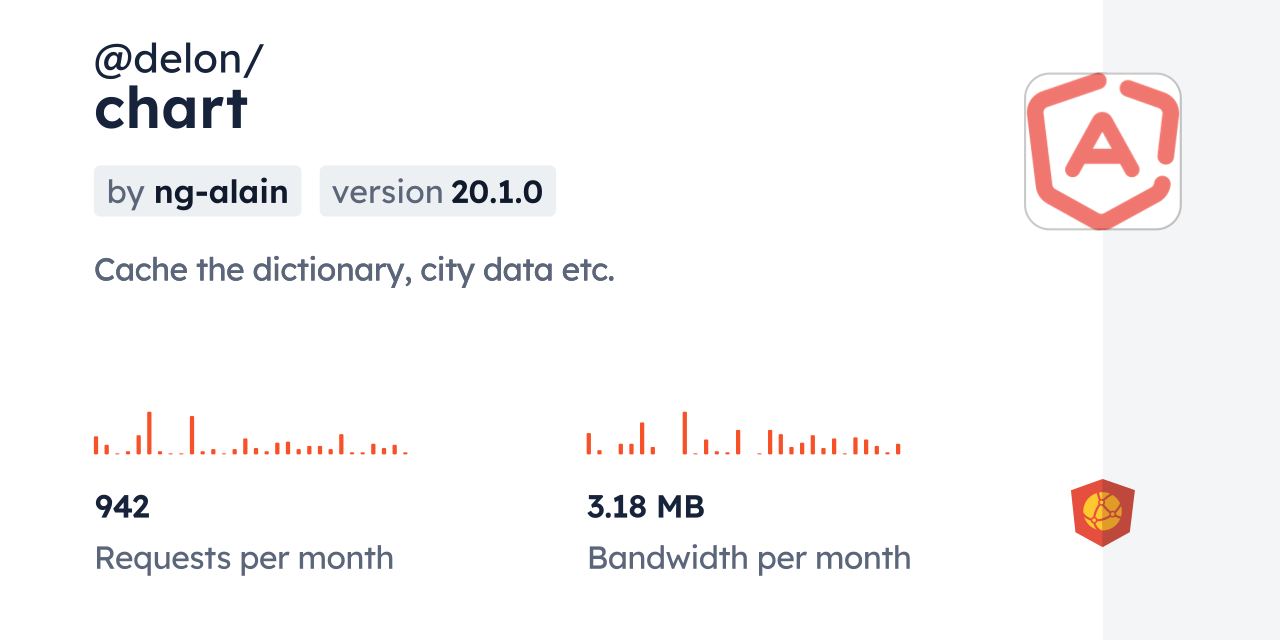Click the "ng-alain" author name text
Viewport: 1280px width, 640px height.
tap(221, 191)
